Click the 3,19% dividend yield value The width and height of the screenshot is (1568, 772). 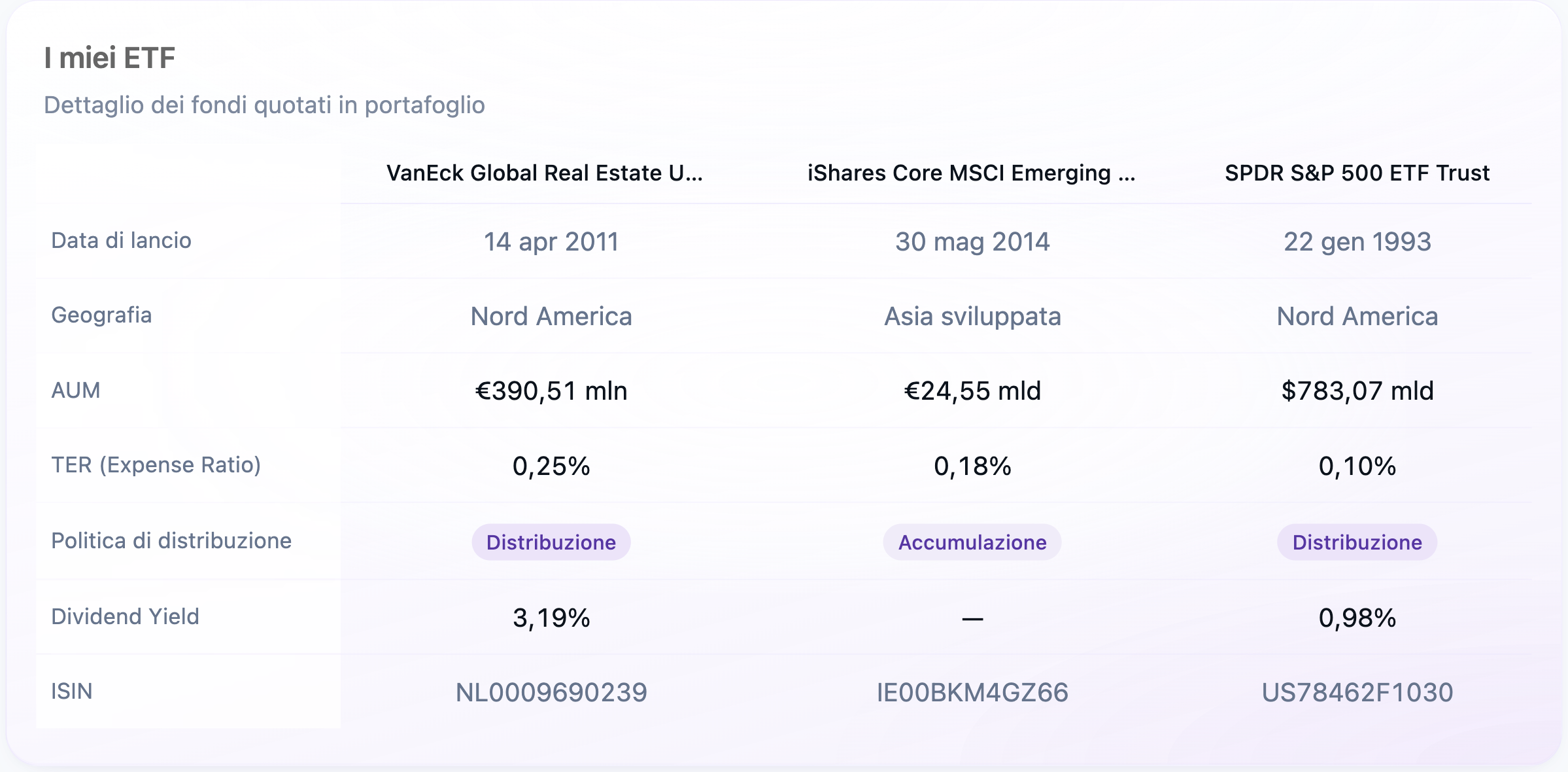coord(551,618)
